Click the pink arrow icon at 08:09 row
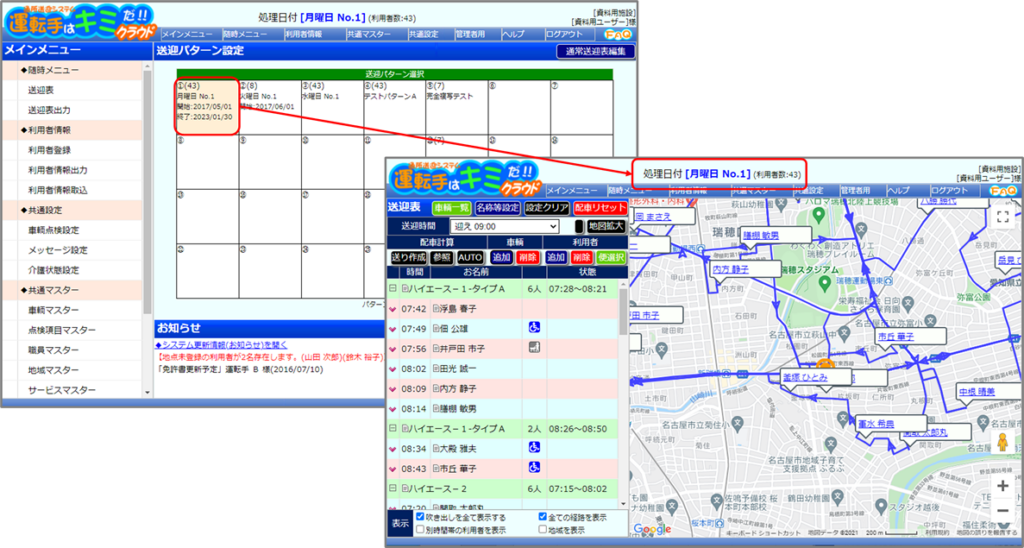1024x548 pixels. pyautogui.click(x=392, y=389)
